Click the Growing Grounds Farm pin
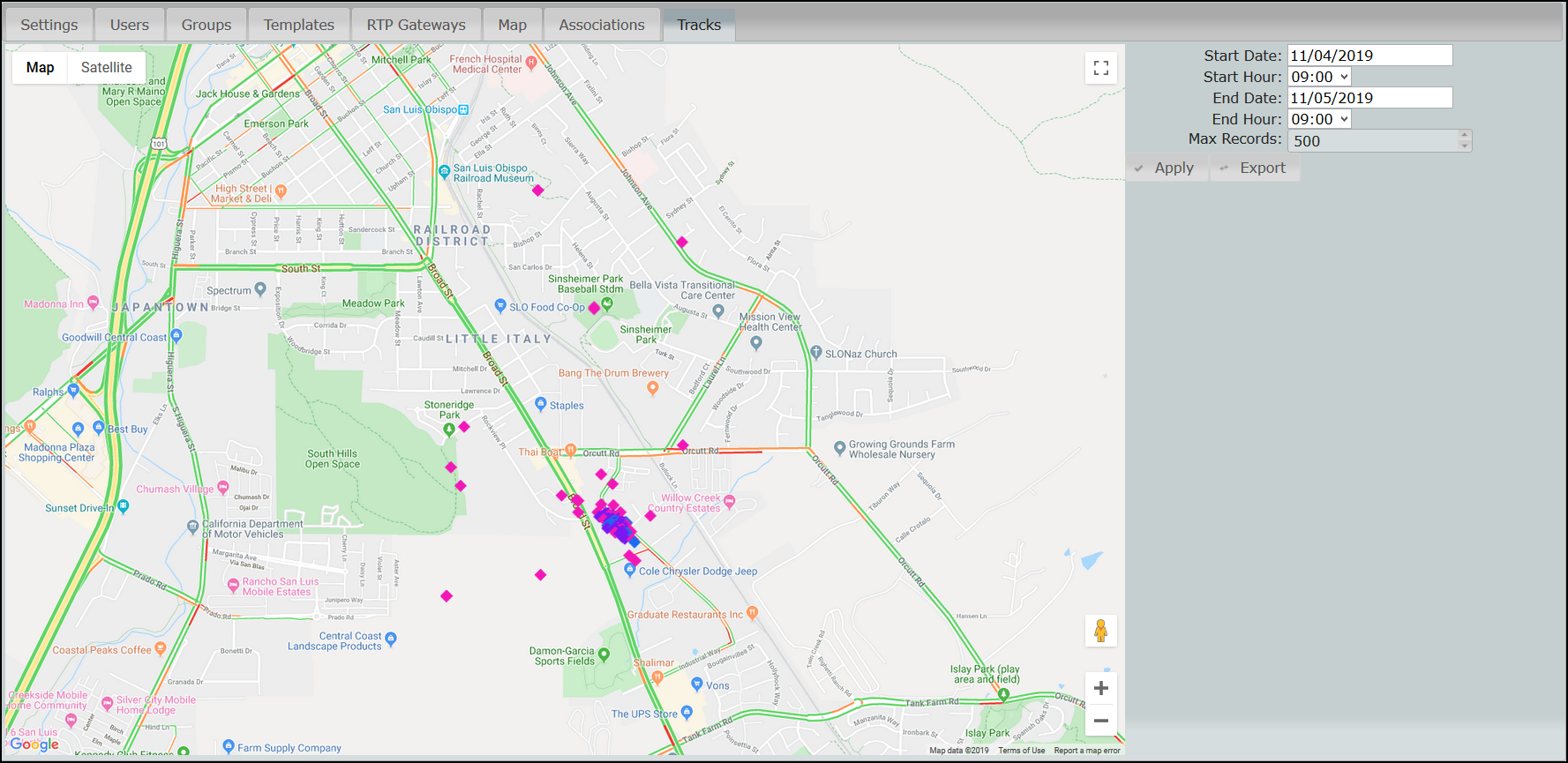This screenshot has width=1568, height=763. tap(840, 447)
